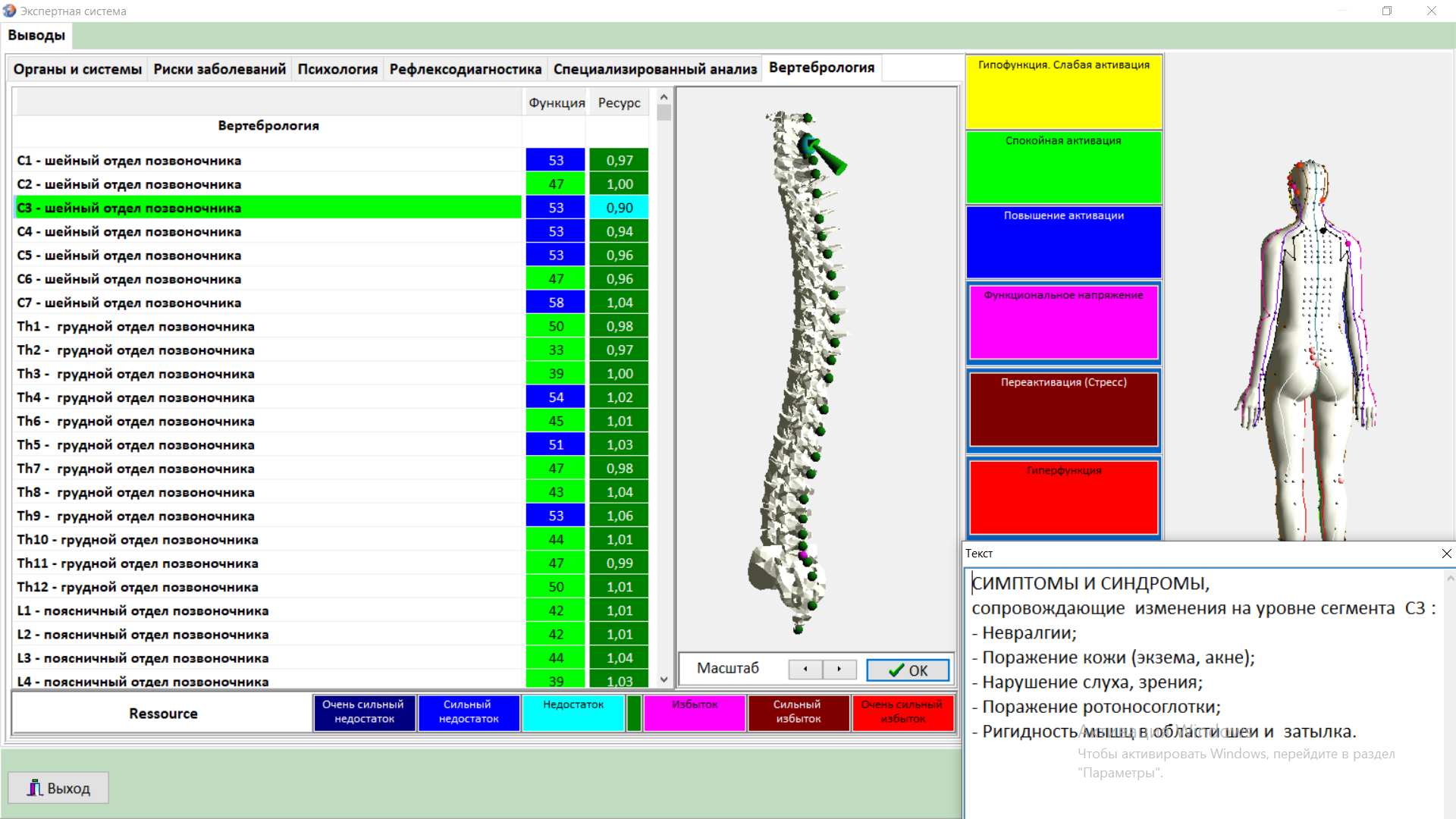Click the Выводы menu item
1456x819 pixels.
[36, 35]
